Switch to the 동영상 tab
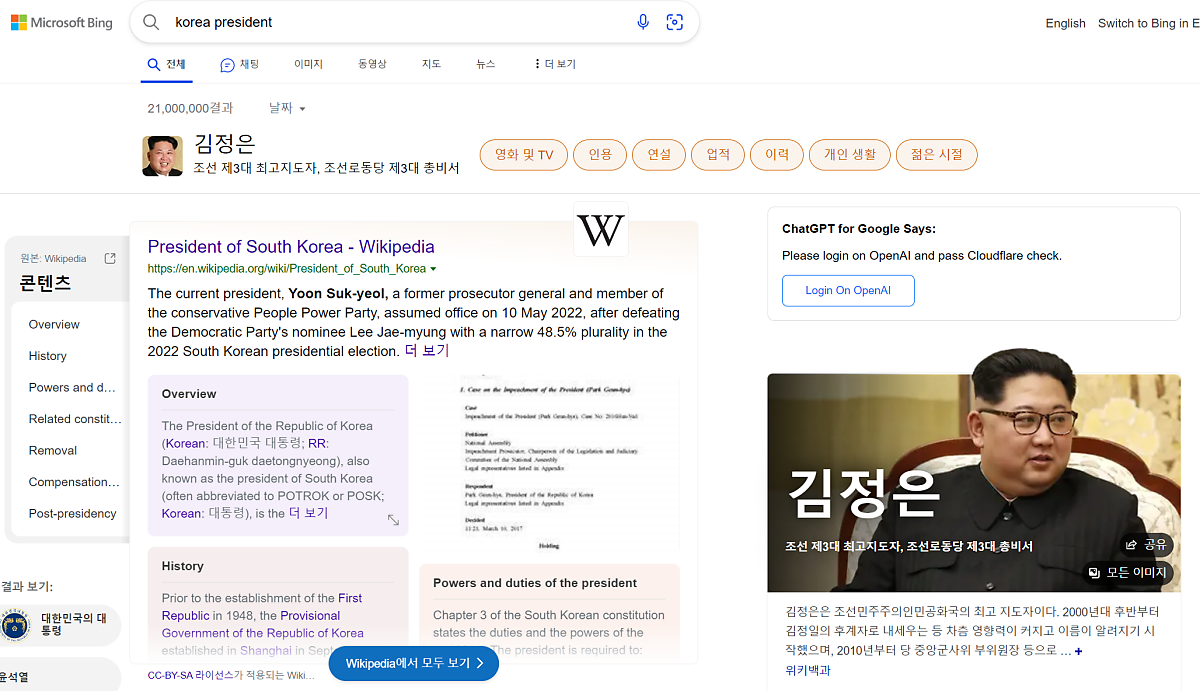 coord(372,64)
